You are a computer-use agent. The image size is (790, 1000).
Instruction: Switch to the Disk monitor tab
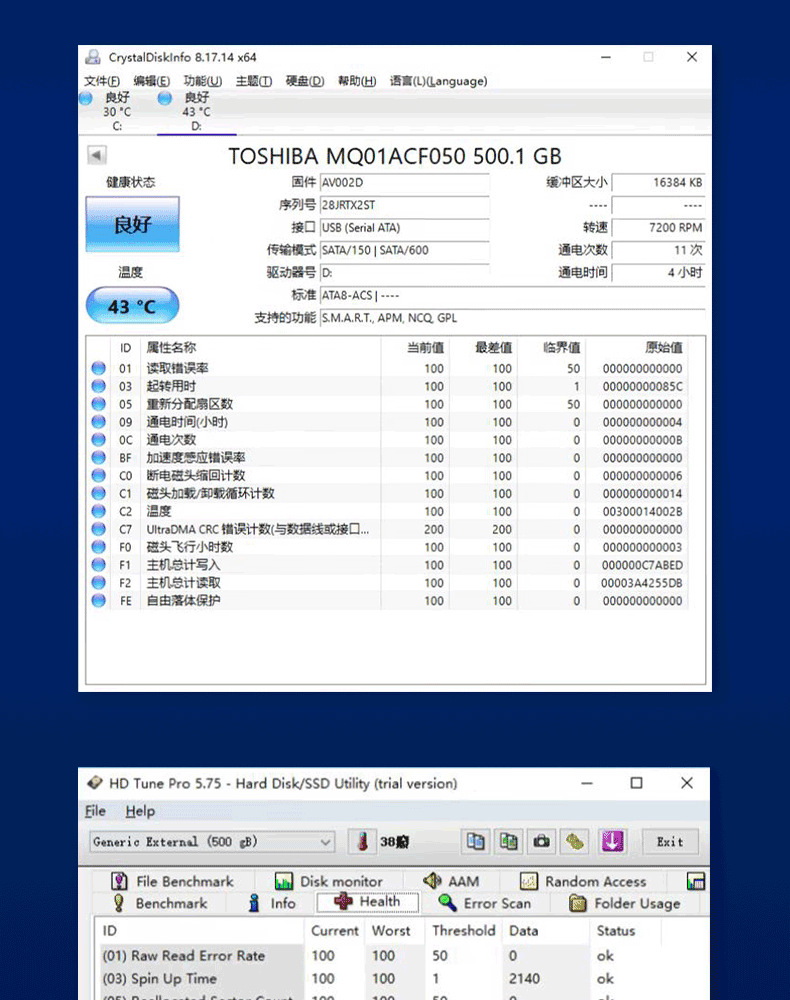pyautogui.click(x=329, y=881)
